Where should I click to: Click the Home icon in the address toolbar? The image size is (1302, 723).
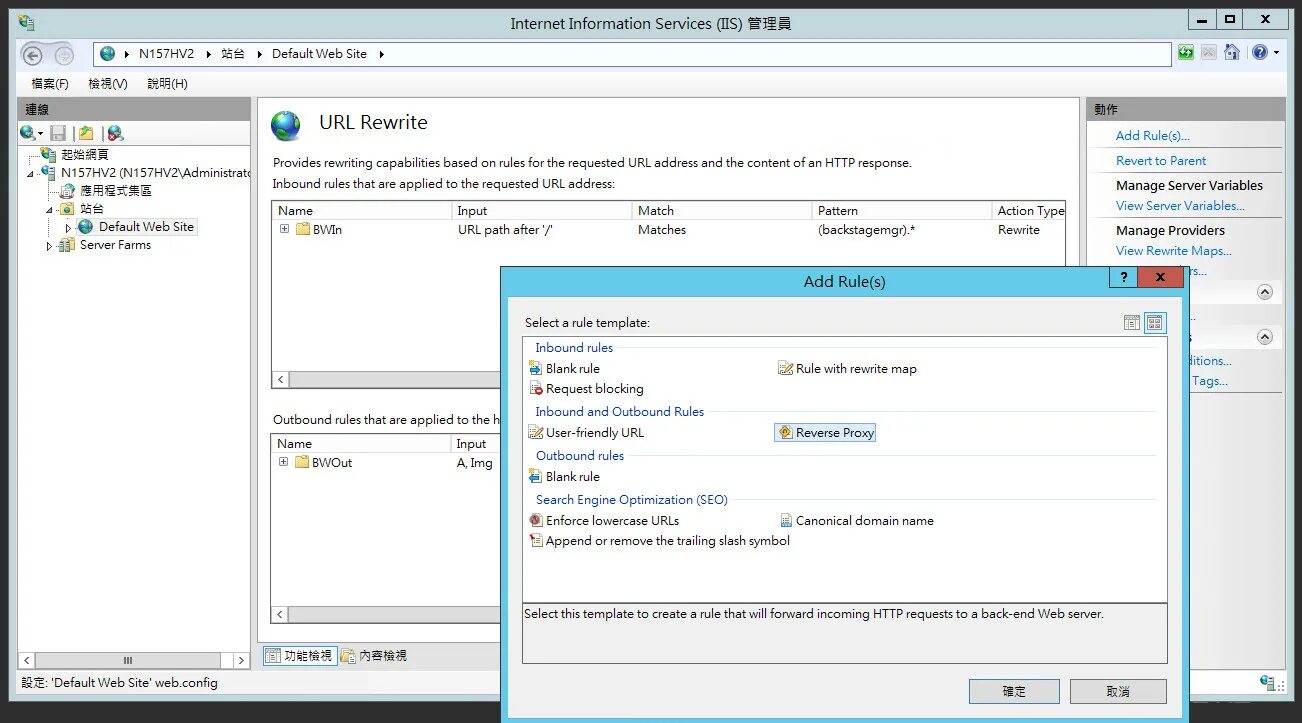pos(1232,53)
